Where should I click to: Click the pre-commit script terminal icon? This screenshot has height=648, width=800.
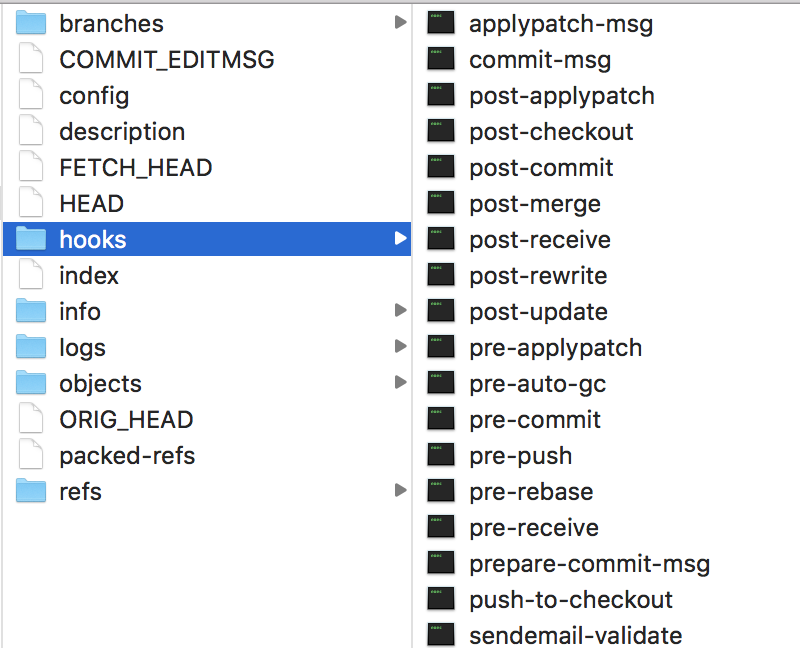click(441, 419)
